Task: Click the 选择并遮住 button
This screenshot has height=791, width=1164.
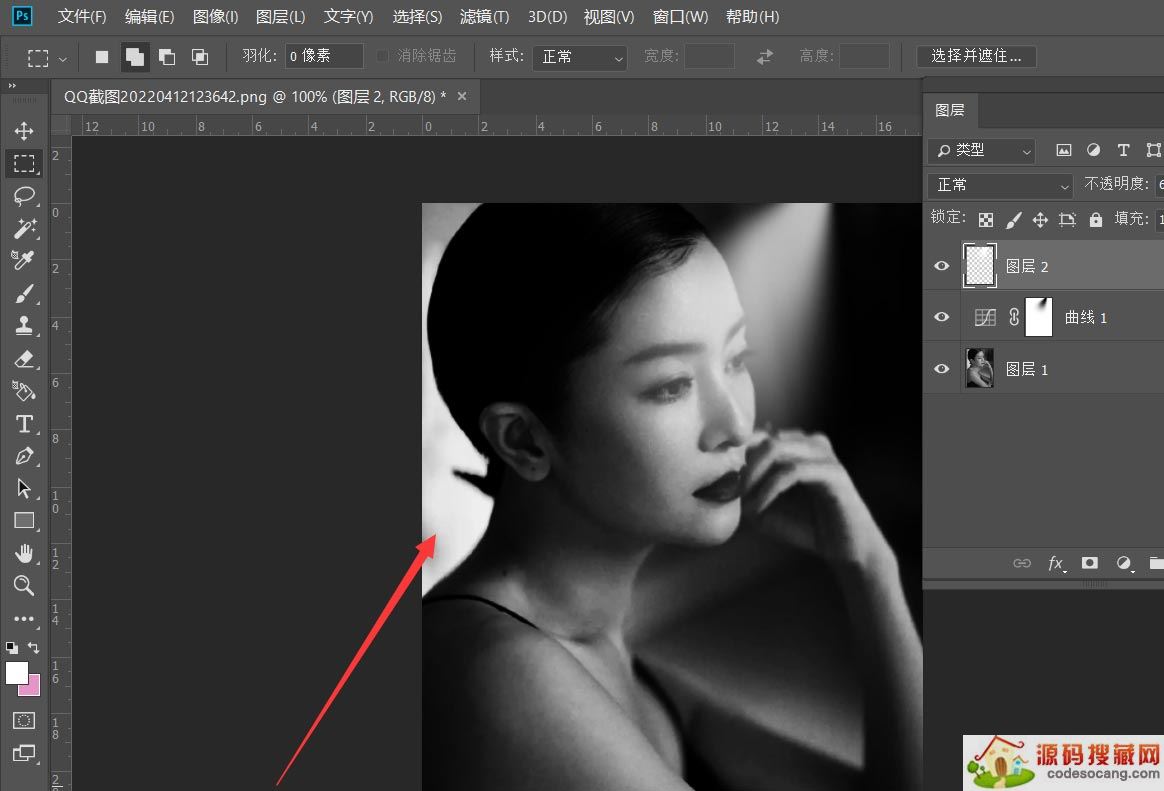Action: click(x=976, y=56)
